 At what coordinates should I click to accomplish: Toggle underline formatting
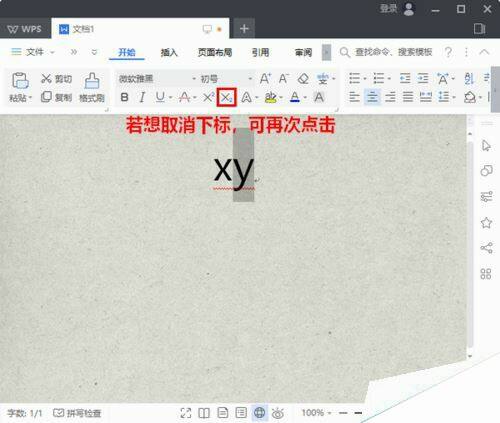click(160, 97)
